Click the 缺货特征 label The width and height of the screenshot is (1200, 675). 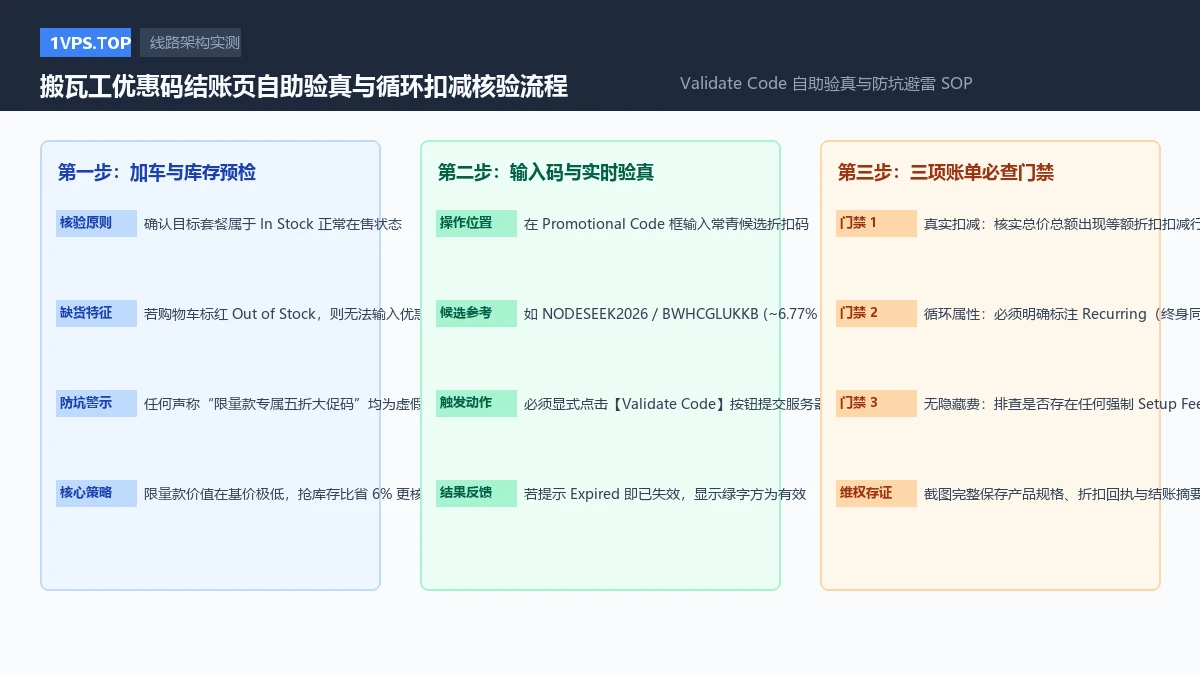(x=96, y=313)
